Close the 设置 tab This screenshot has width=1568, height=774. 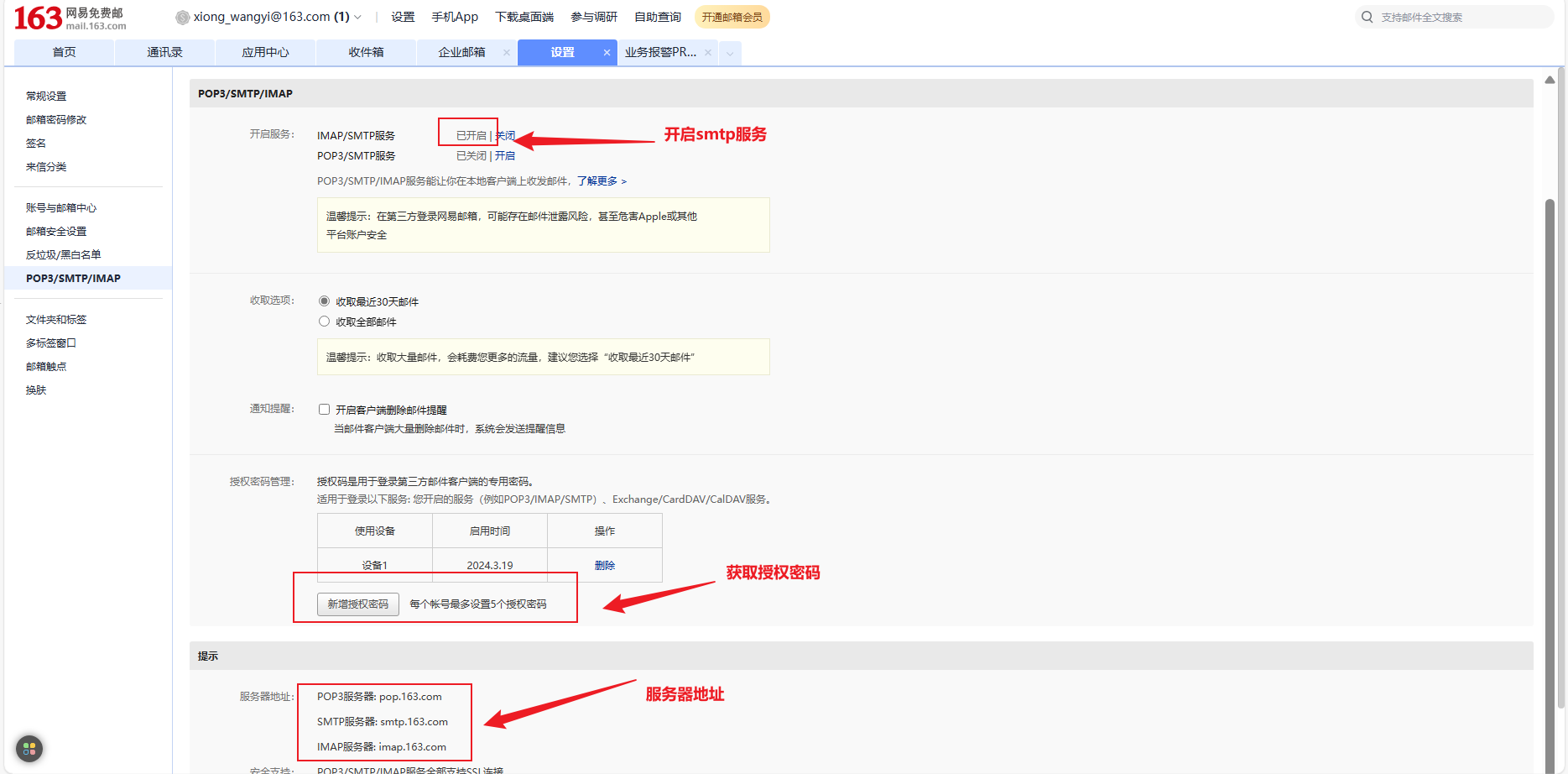pyautogui.click(x=607, y=52)
